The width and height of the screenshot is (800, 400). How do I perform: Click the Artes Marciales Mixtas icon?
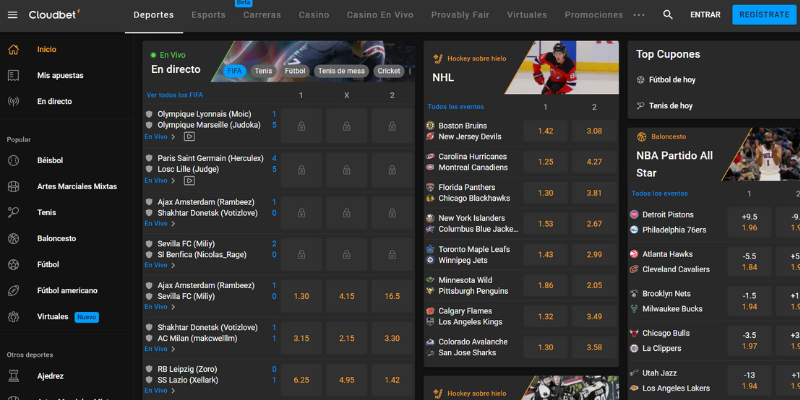coord(14,186)
